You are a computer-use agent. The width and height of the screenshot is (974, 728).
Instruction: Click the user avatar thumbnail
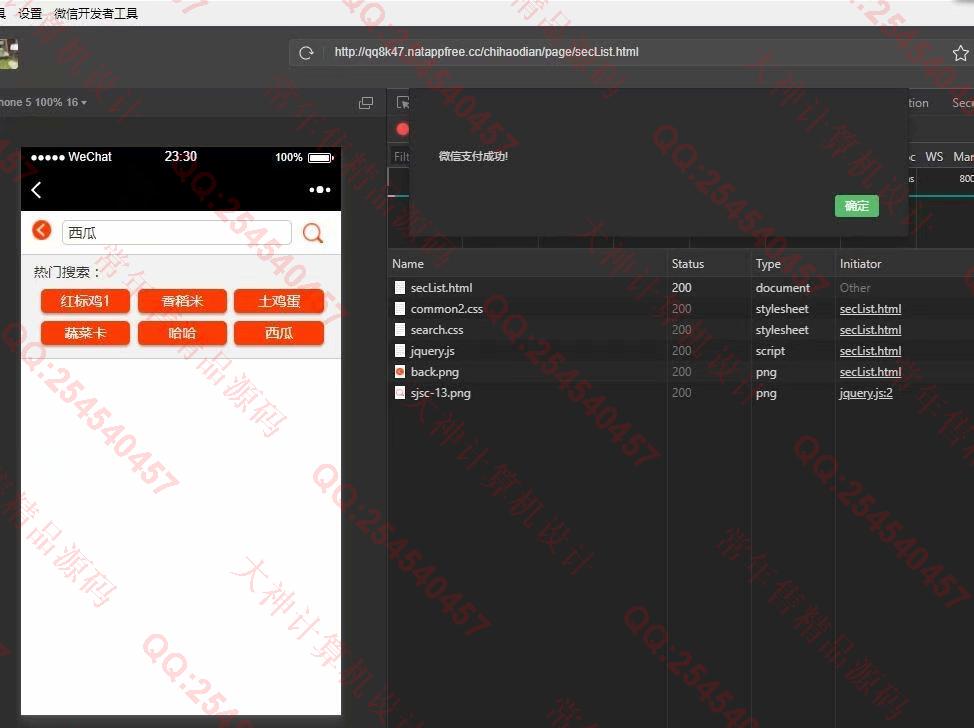tap(8, 53)
